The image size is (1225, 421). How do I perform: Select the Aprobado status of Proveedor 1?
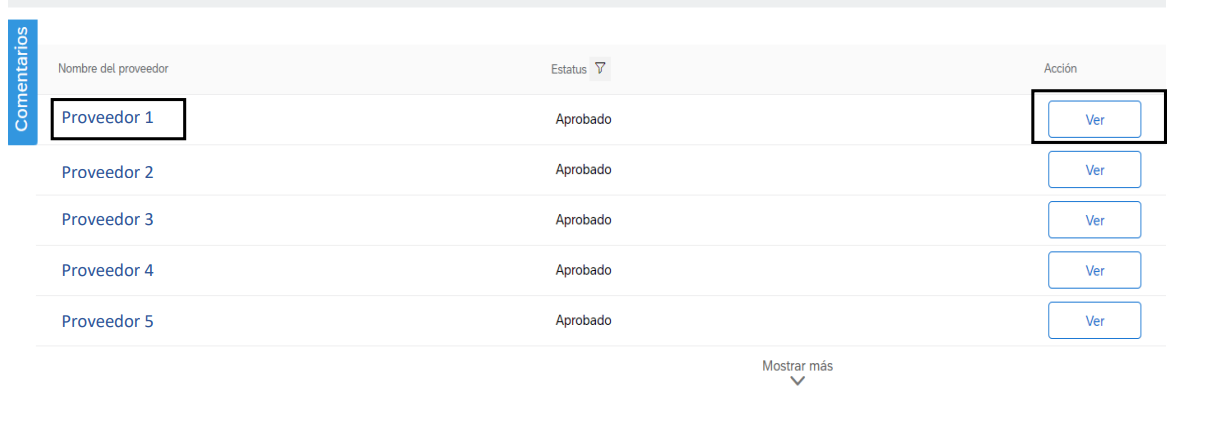[x=583, y=119]
